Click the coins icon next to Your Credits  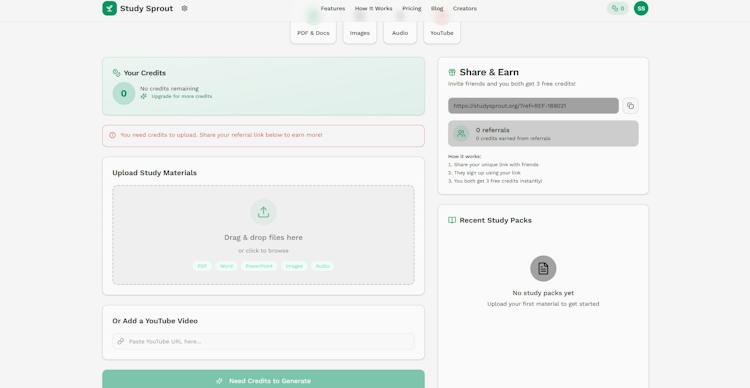116,73
